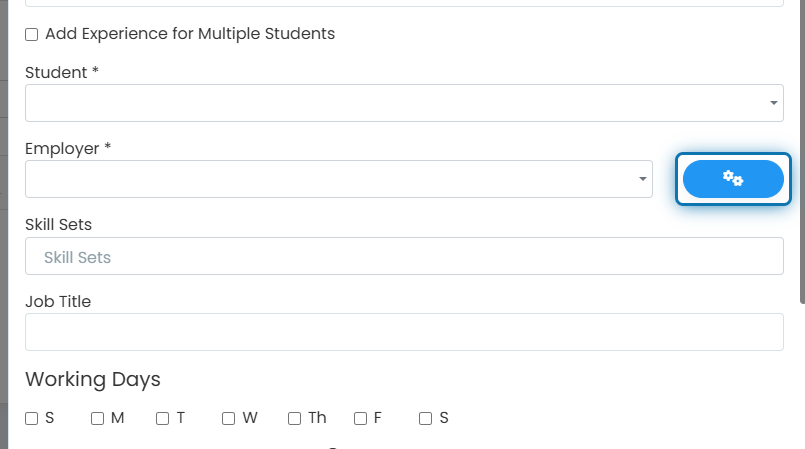Check Add Experience for Multiple Students
This screenshot has width=805, height=449.
coord(32,34)
